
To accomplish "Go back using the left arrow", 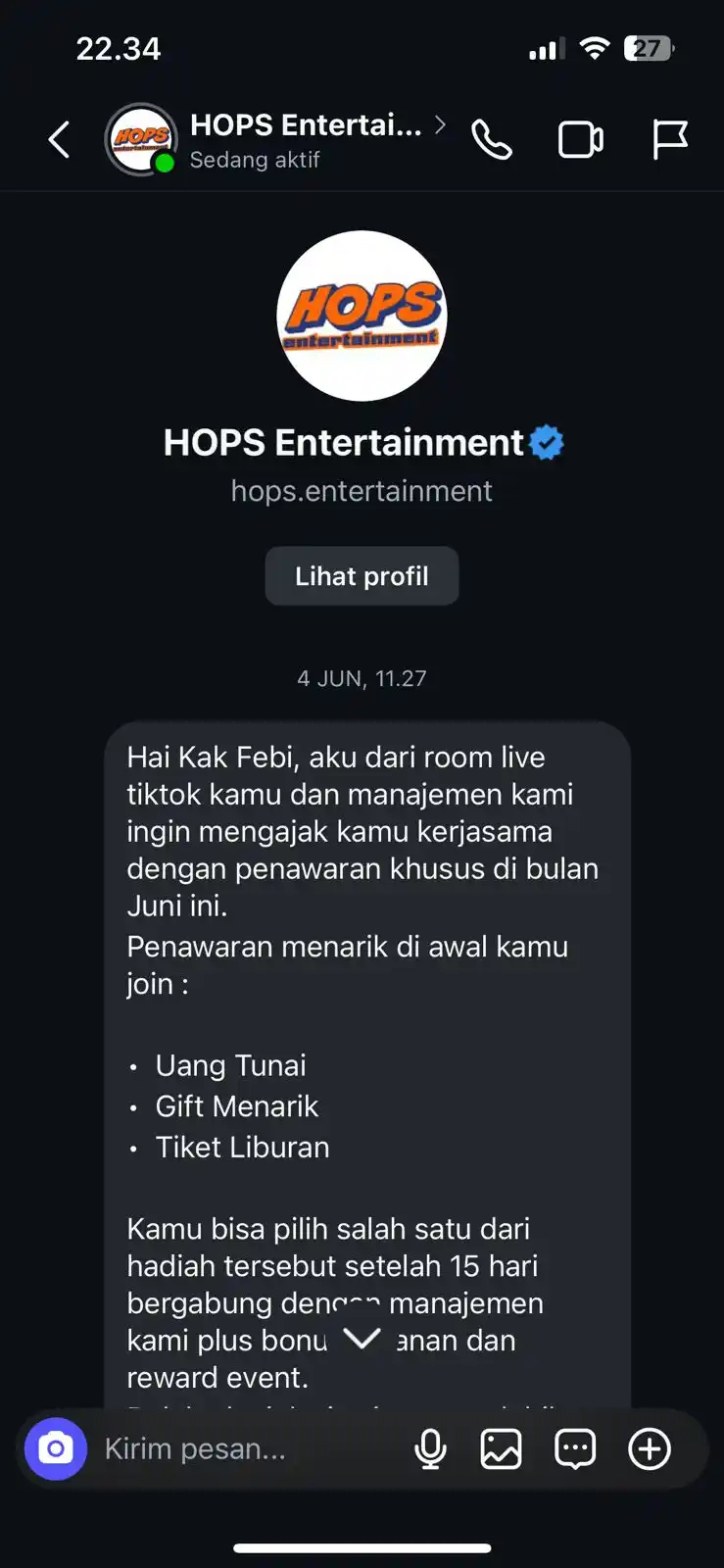I will click(x=60, y=140).
